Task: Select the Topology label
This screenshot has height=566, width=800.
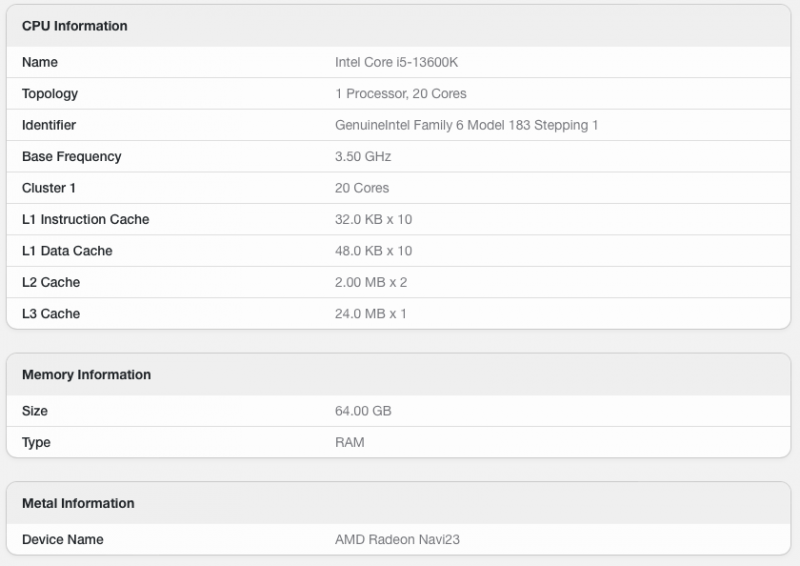Action: [x=50, y=94]
